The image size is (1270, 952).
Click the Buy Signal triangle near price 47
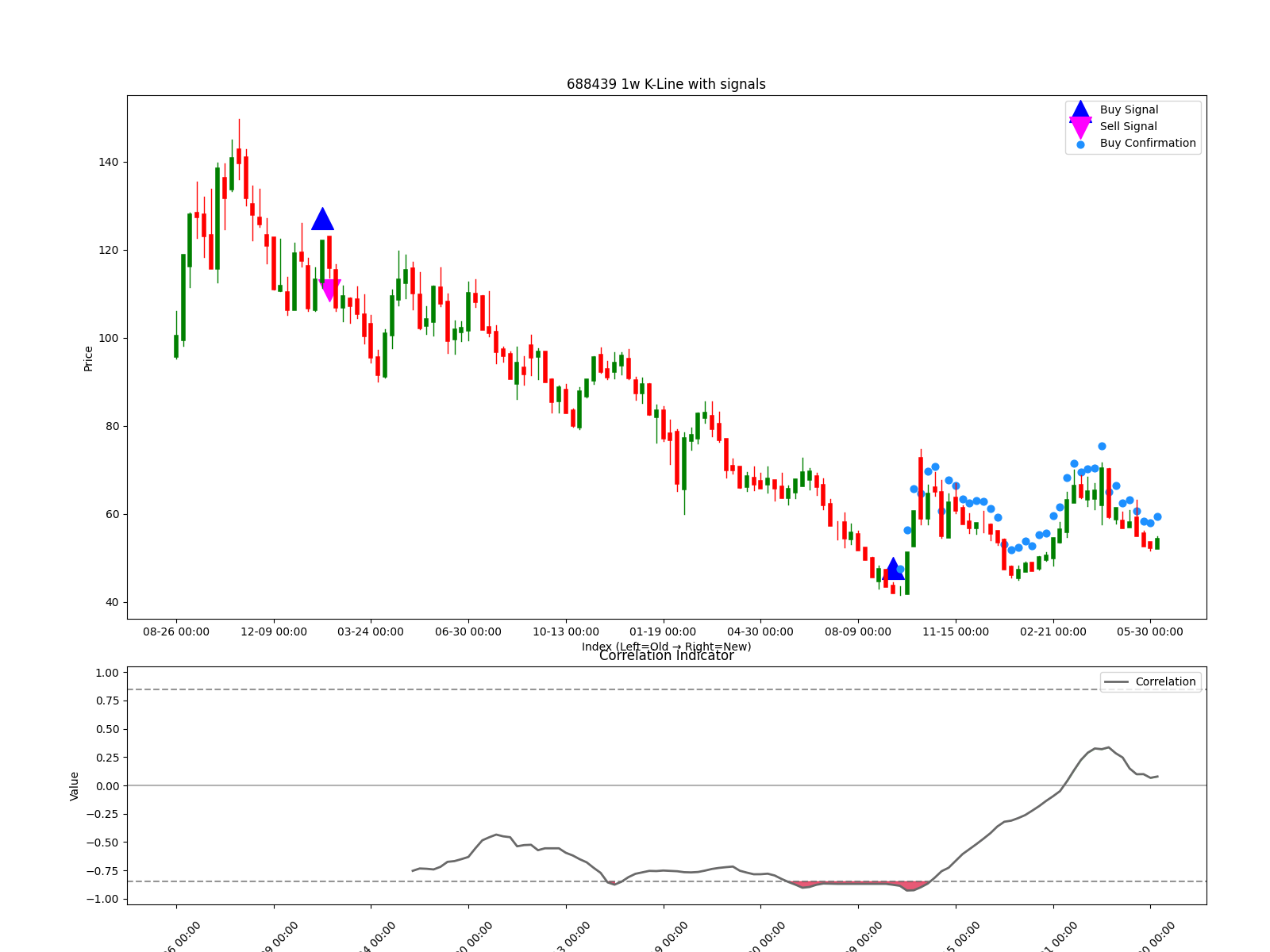pyautogui.click(x=893, y=568)
